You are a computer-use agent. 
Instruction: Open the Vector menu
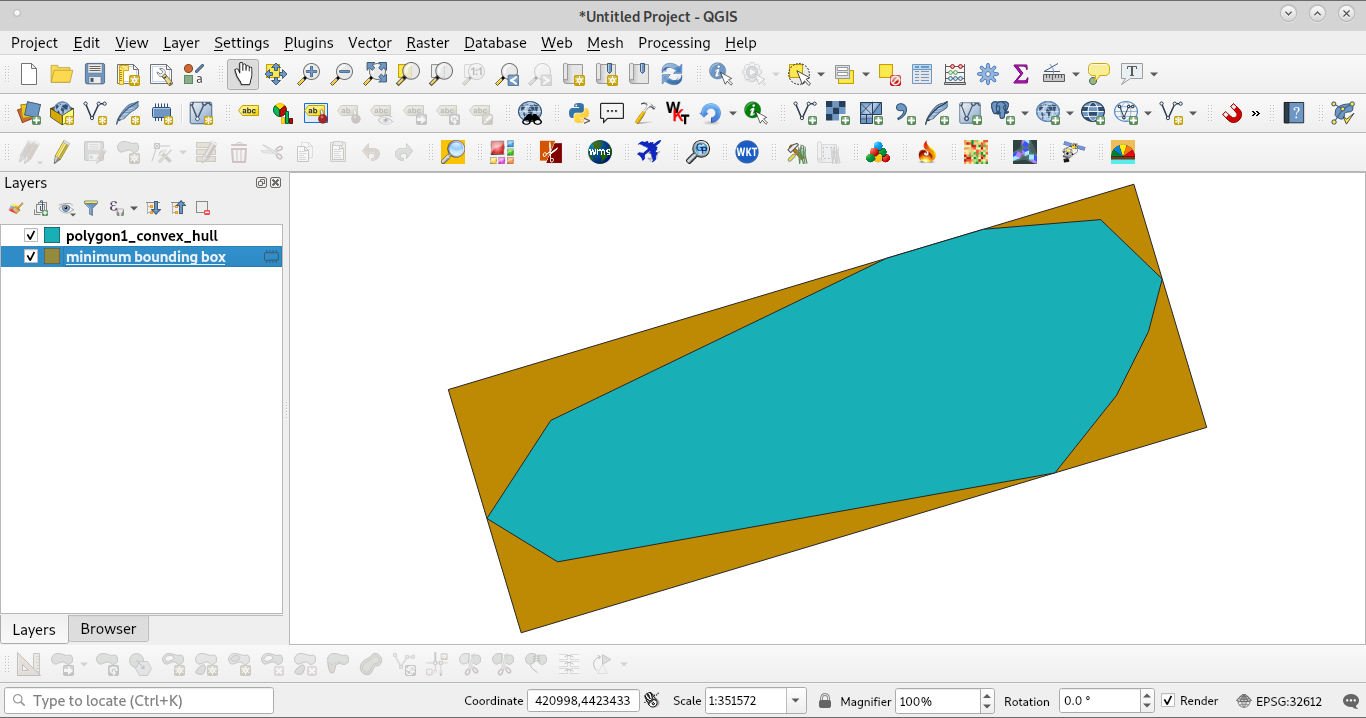369,43
